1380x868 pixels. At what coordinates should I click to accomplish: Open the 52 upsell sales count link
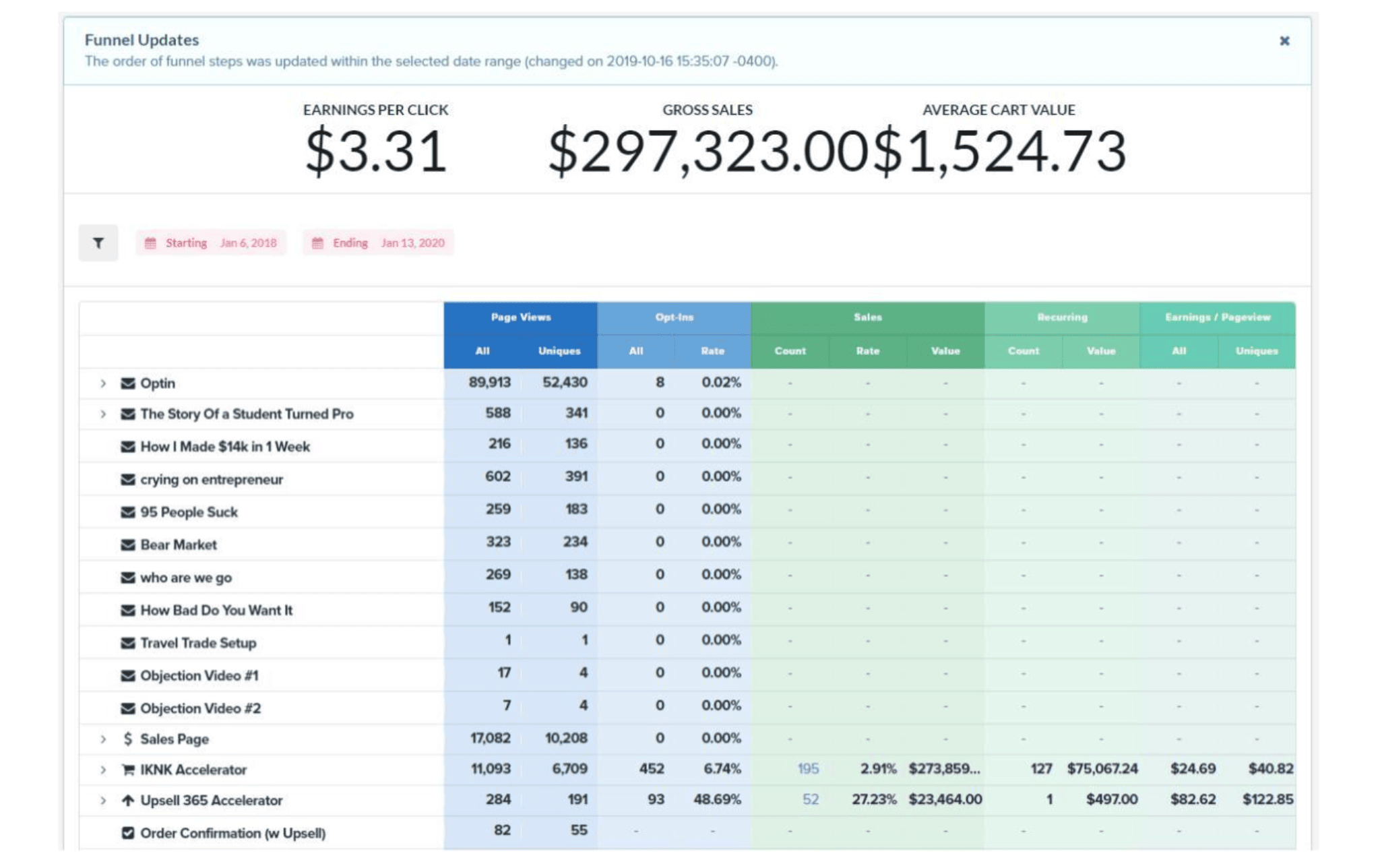click(810, 800)
